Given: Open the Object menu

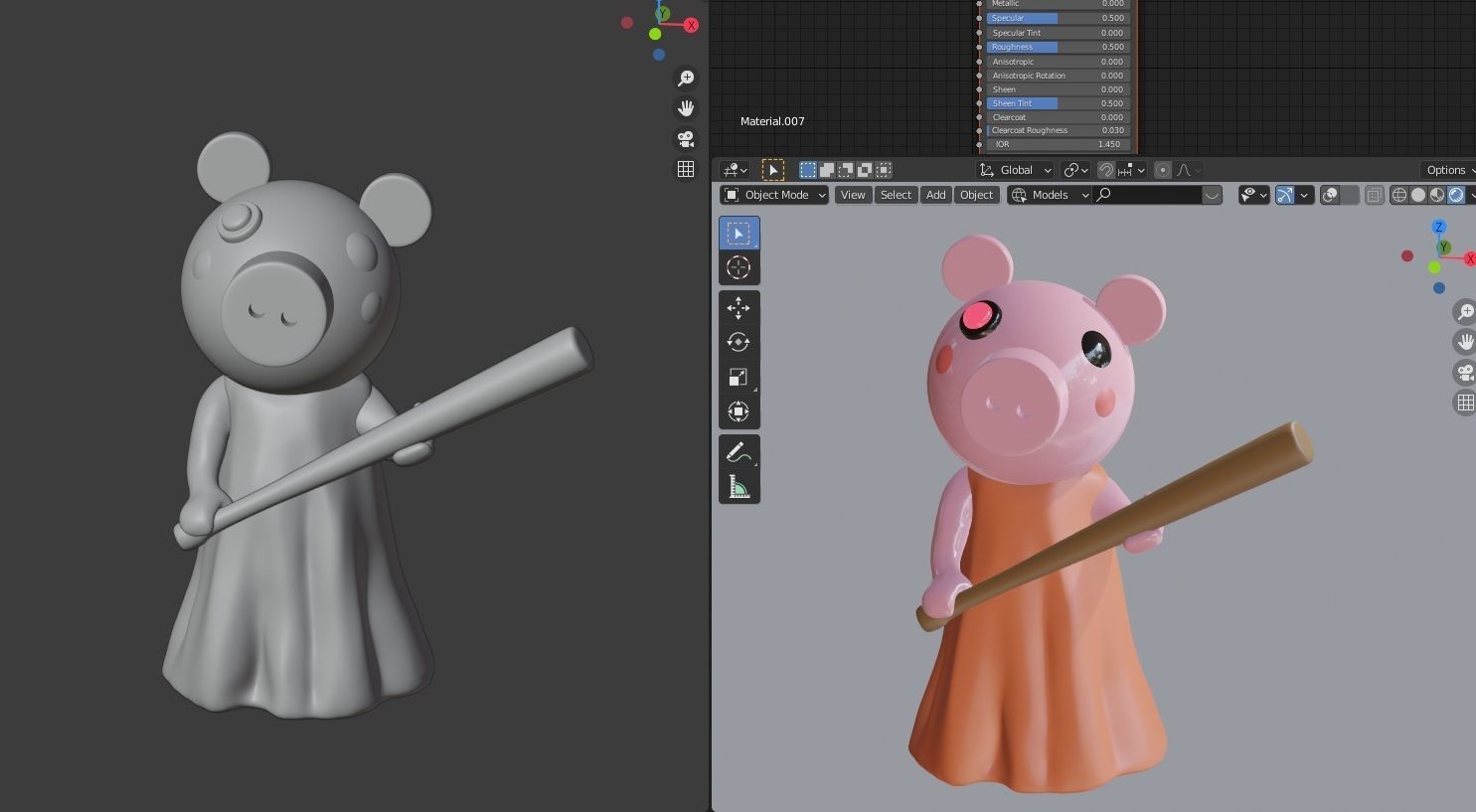Looking at the screenshot, I should 976,195.
